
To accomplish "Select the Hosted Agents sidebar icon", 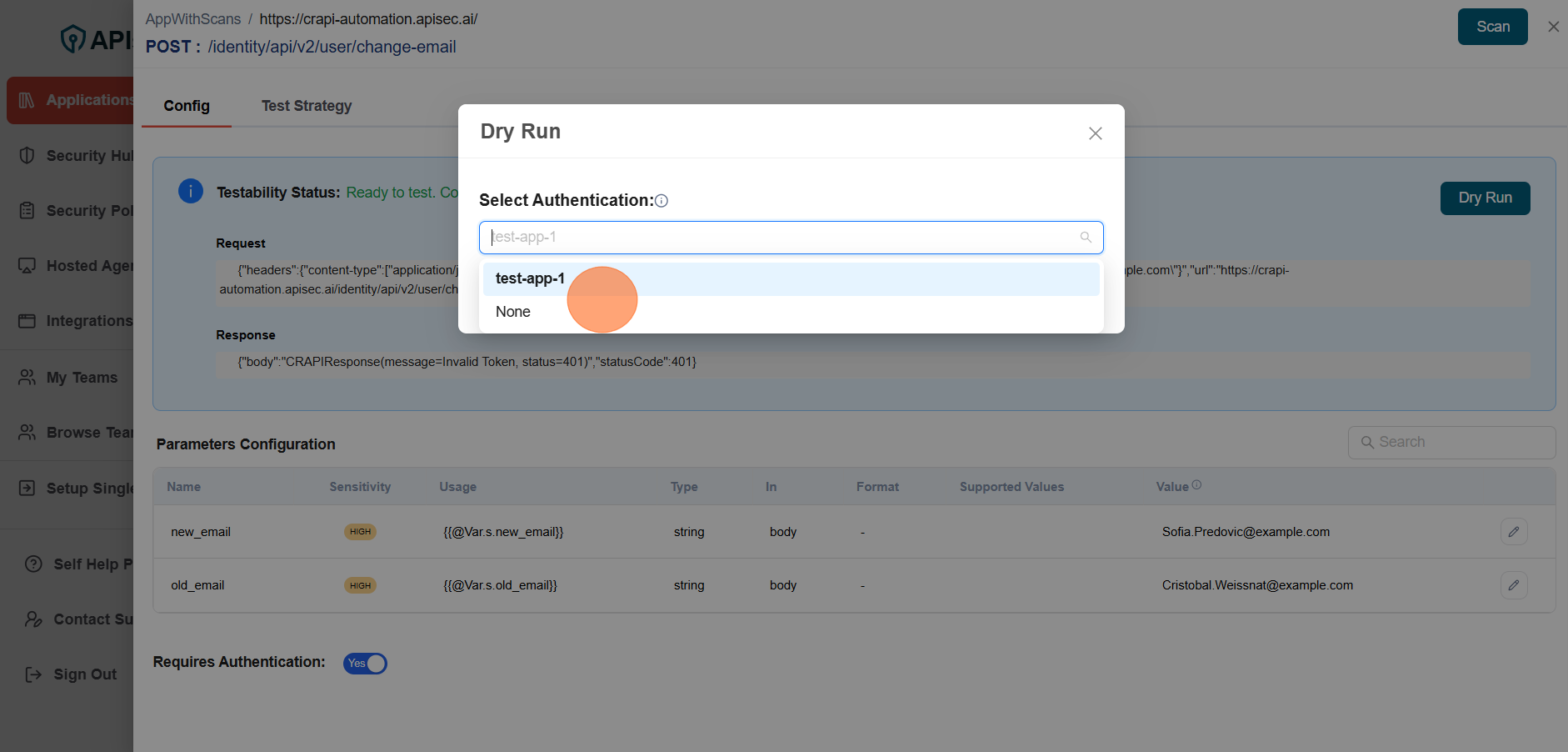I will 26,265.
